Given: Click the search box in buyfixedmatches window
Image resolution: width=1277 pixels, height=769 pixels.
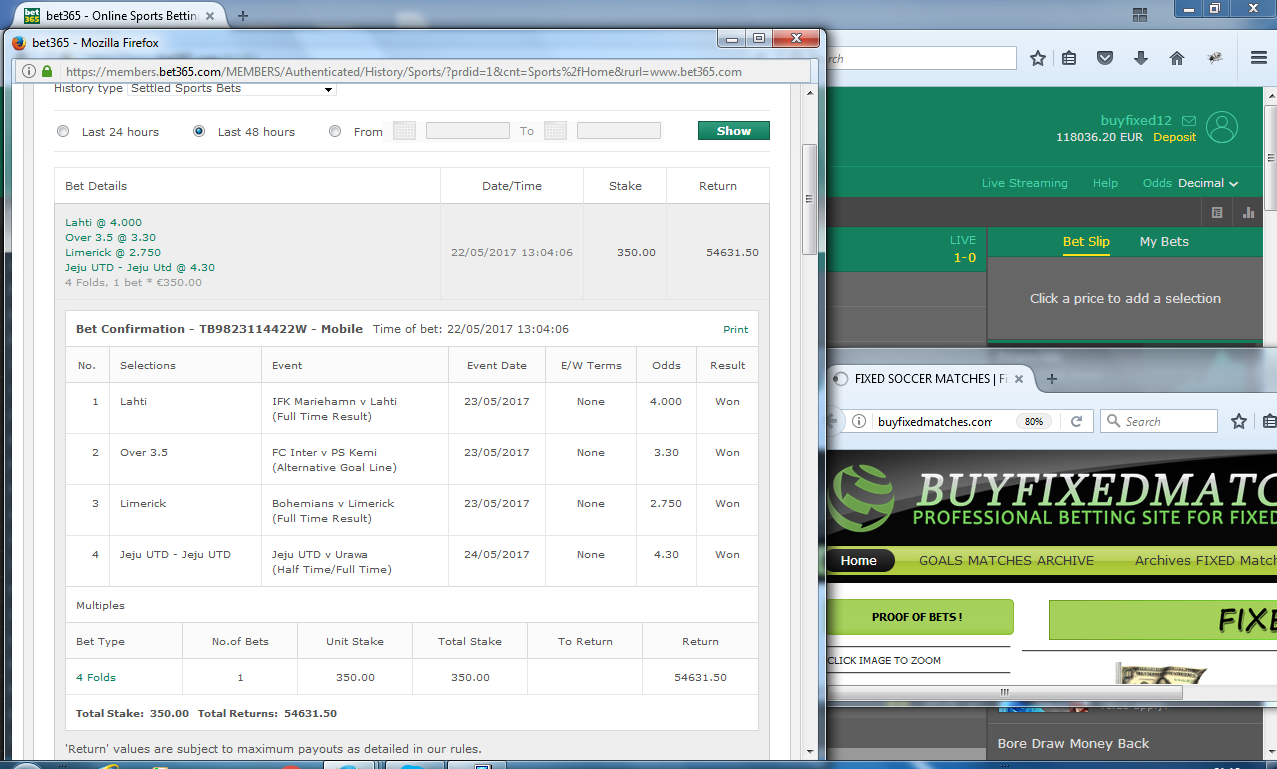Looking at the screenshot, I should tap(1158, 421).
